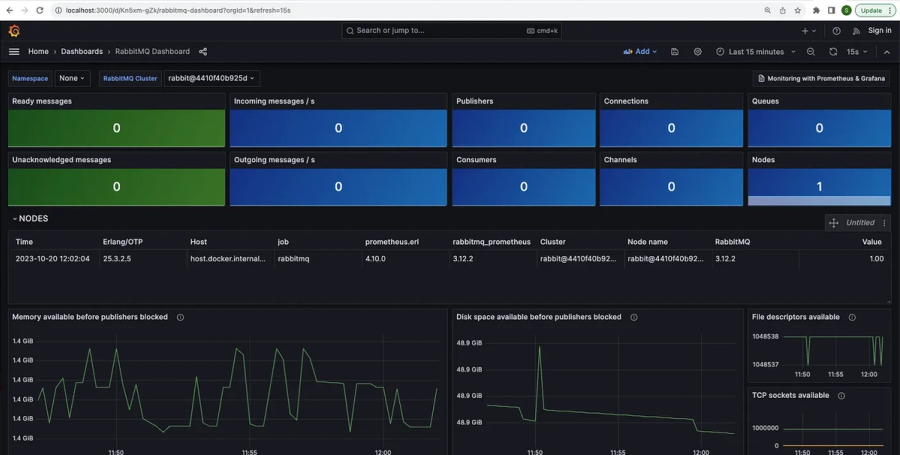The width and height of the screenshot is (900, 455).
Task: Open the Unacknowledged messages panel title
Action: [61, 160]
